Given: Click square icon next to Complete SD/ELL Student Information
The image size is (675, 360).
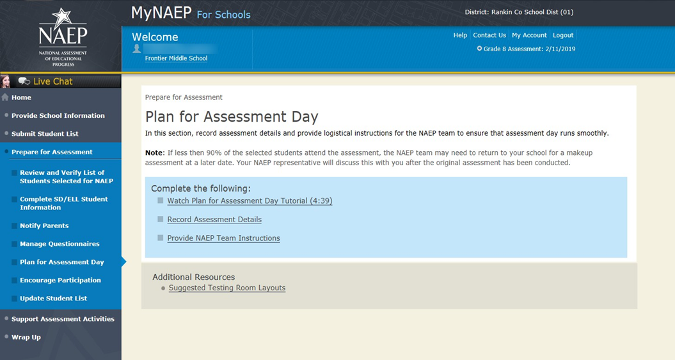Looking at the screenshot, I should pos(14,199).
